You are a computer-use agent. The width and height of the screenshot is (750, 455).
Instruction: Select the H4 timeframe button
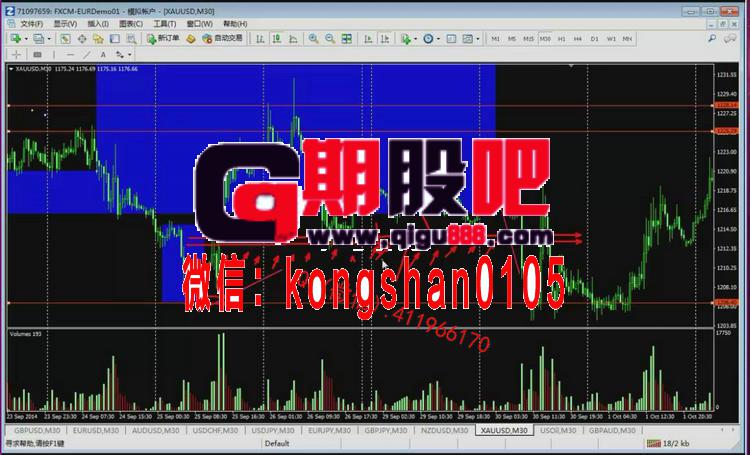pos(578,39)
